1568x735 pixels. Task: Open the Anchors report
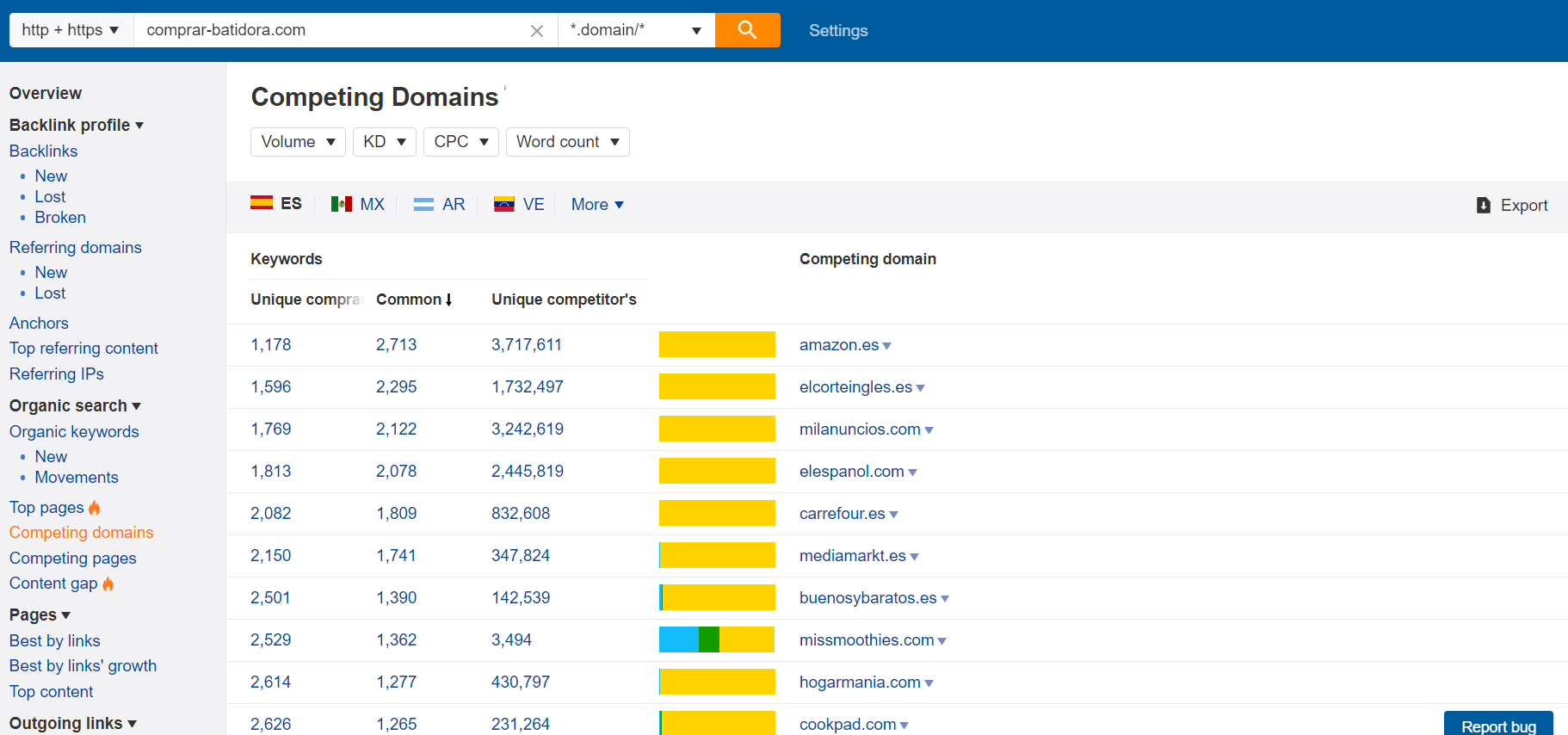pos(39,323)
